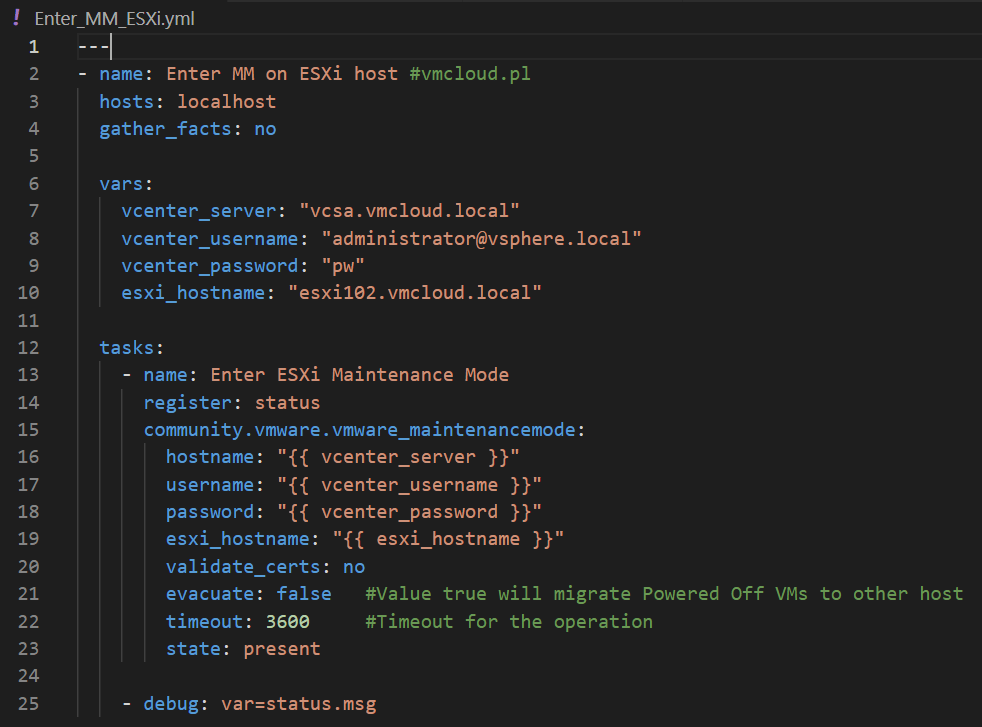Click the 'tasks:' section key
982x727 pixels.
coord(131,348)
